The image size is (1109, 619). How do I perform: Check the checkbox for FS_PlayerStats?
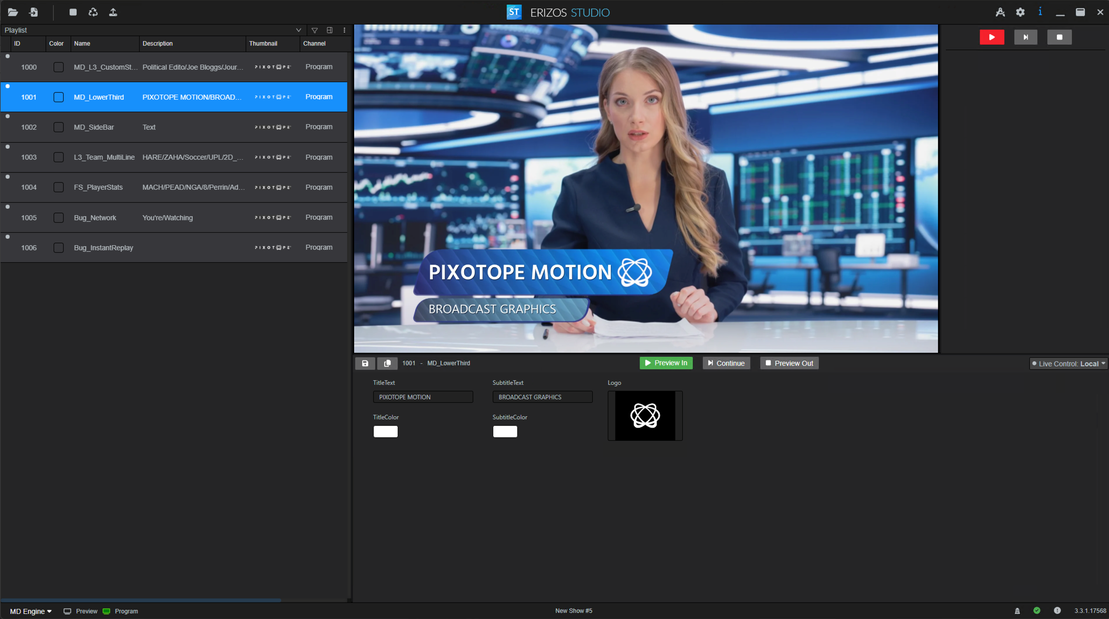coord(56,187)
